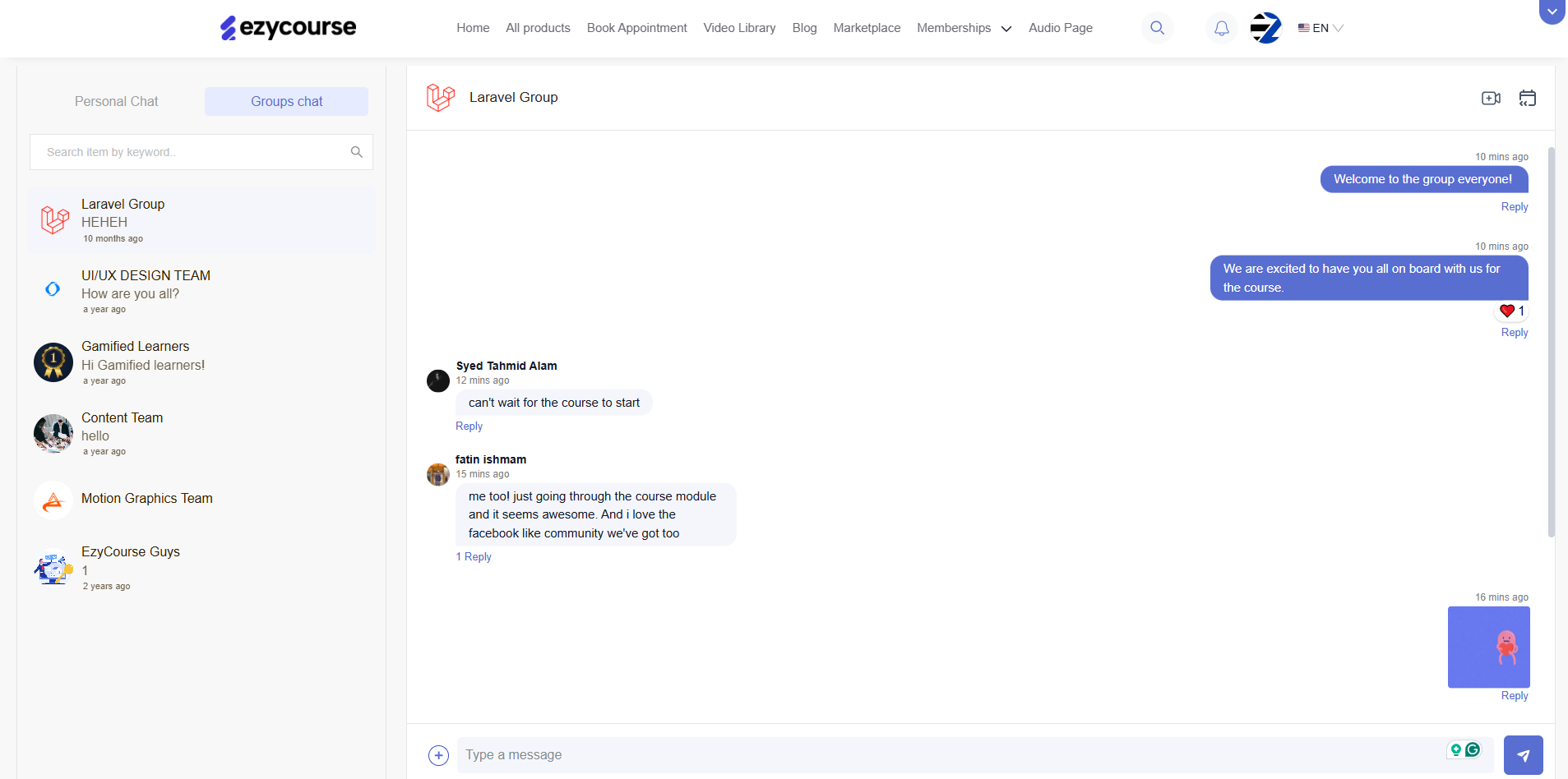
Task: Select 'Hi Gamified learners!' preview text
Action: pos(143,366)
